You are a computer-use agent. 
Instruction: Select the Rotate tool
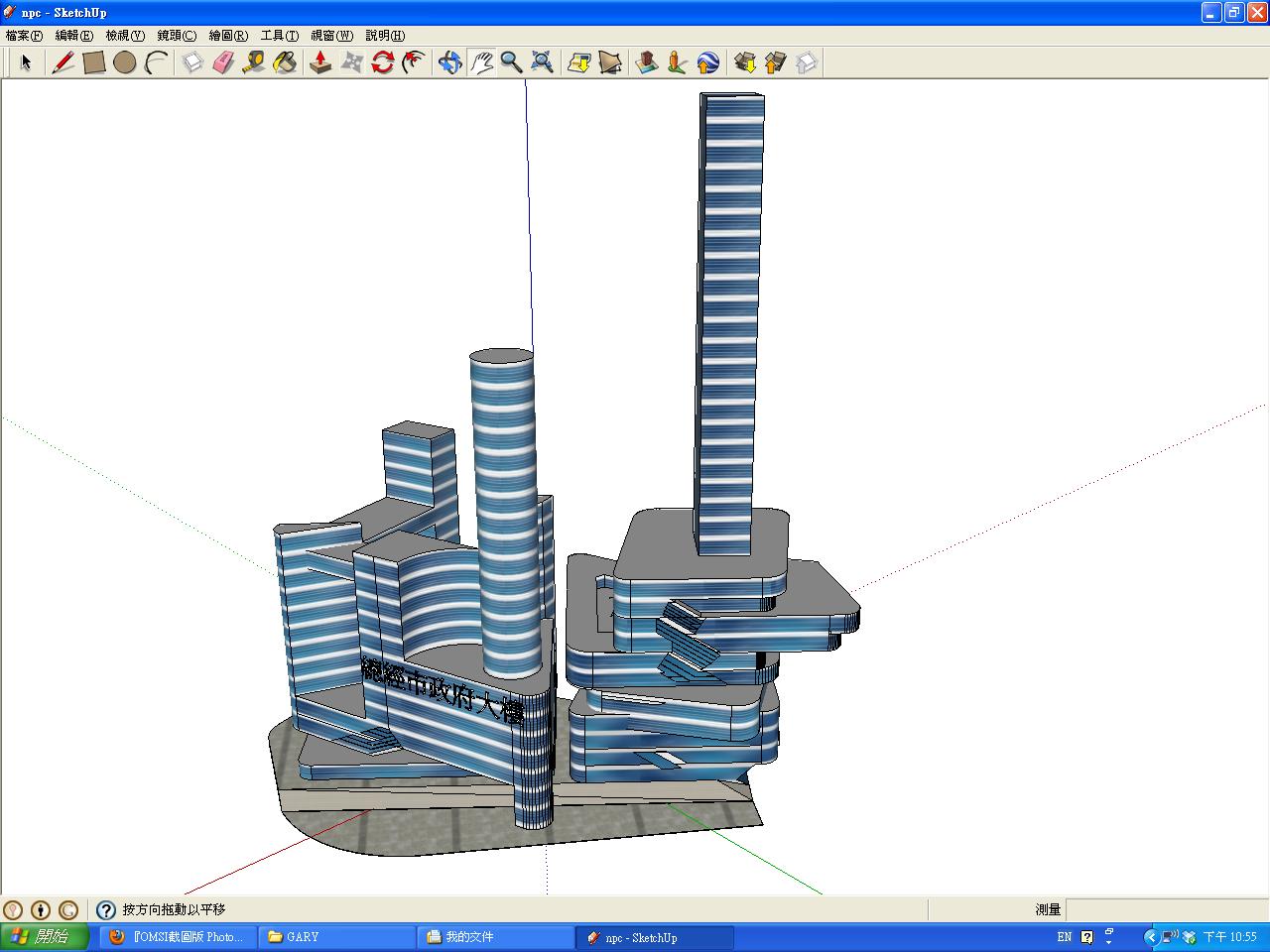click(383, 62)
